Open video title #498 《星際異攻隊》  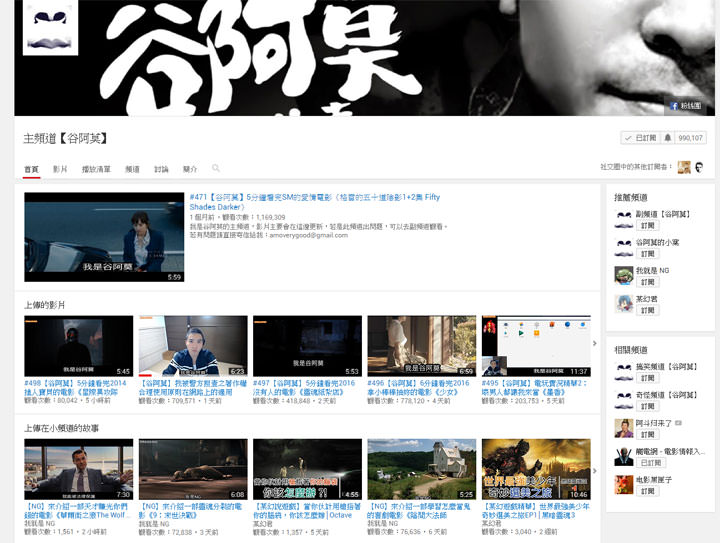pos(75,387)
